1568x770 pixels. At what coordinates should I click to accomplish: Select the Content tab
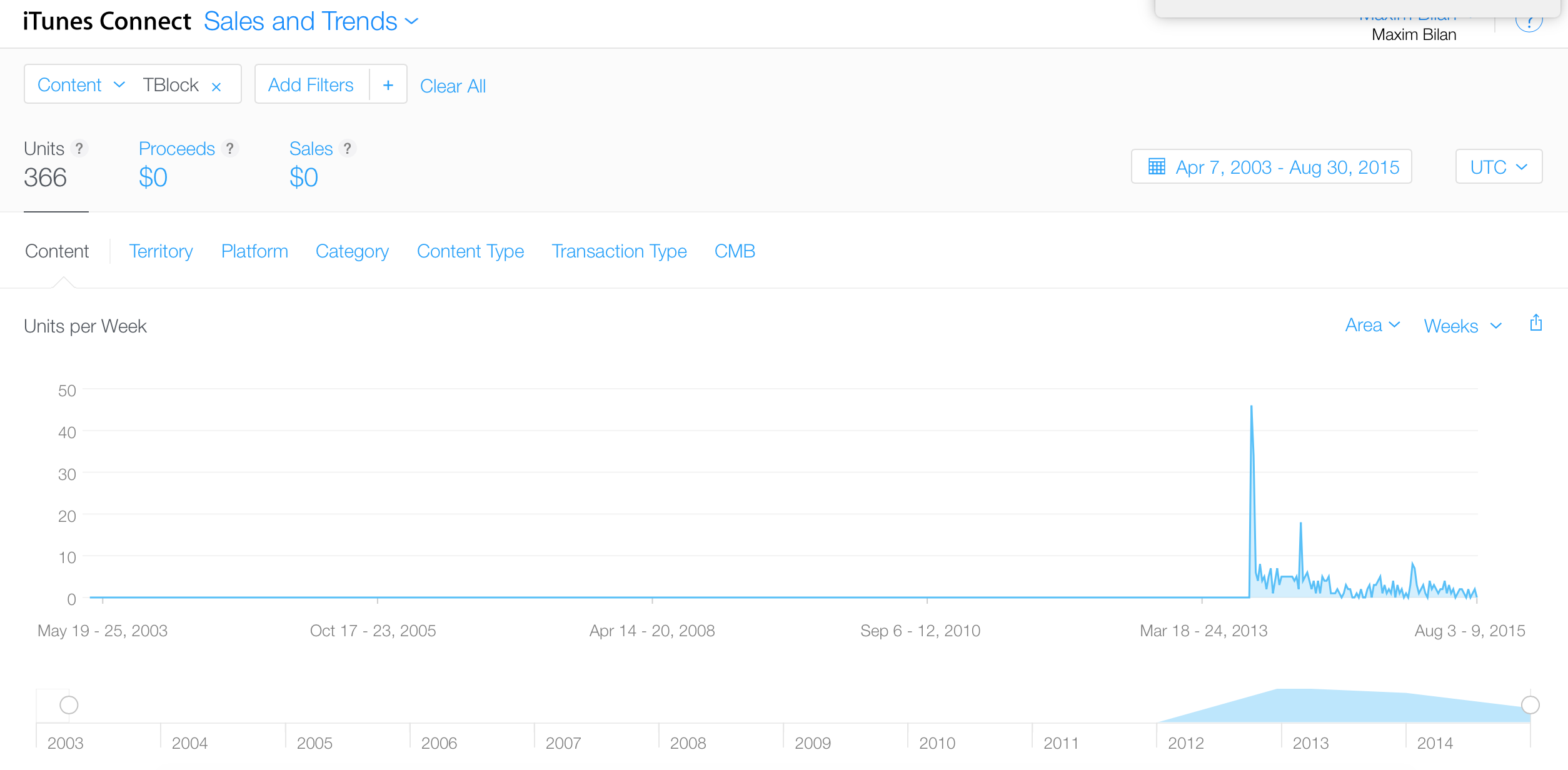click(57, 251)
